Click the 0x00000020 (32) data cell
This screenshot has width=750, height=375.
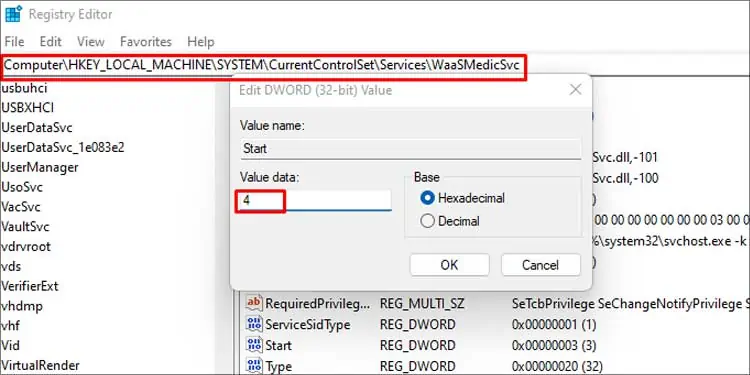558,366
